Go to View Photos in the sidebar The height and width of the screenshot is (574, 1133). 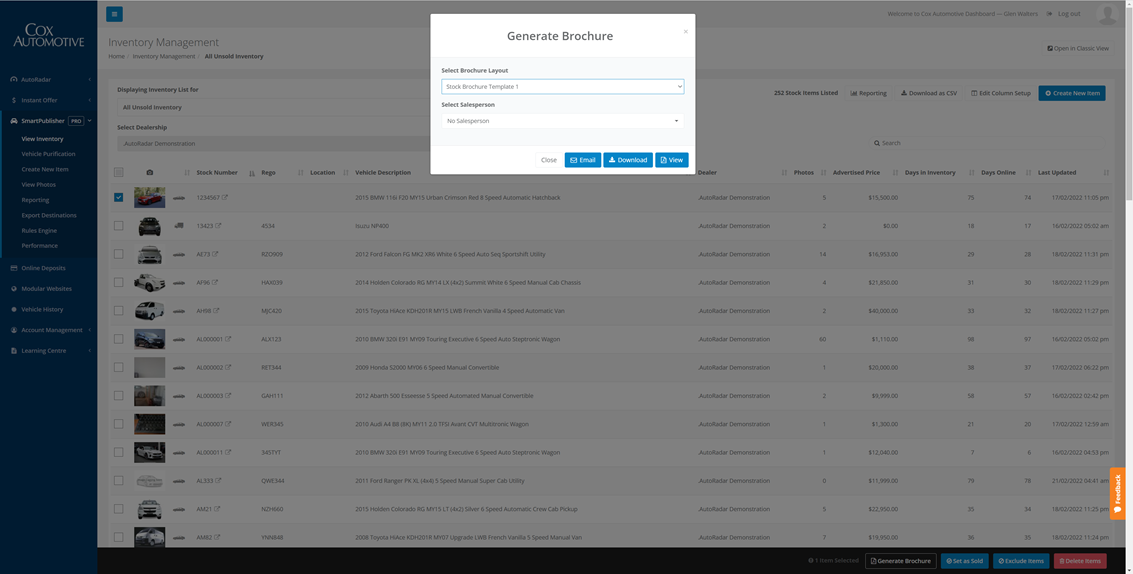click(38, 184)
